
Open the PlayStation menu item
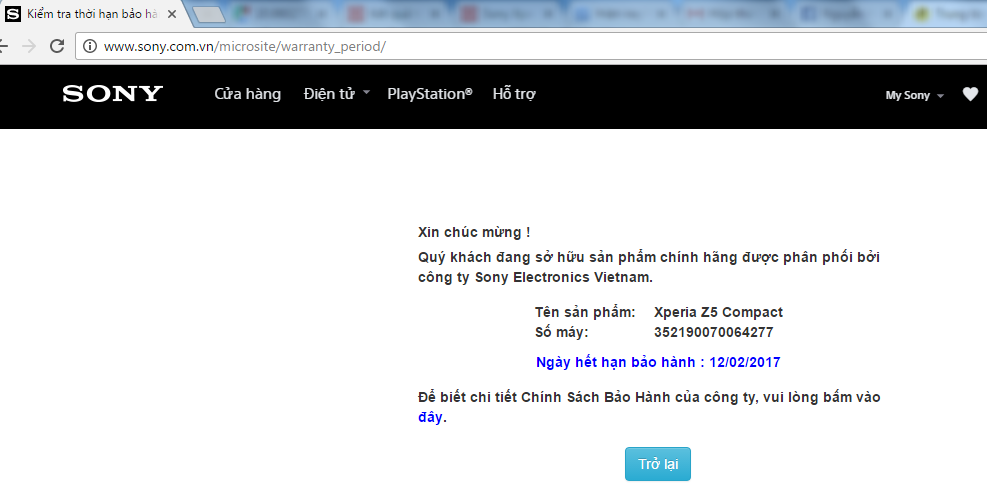click(429, 94)
